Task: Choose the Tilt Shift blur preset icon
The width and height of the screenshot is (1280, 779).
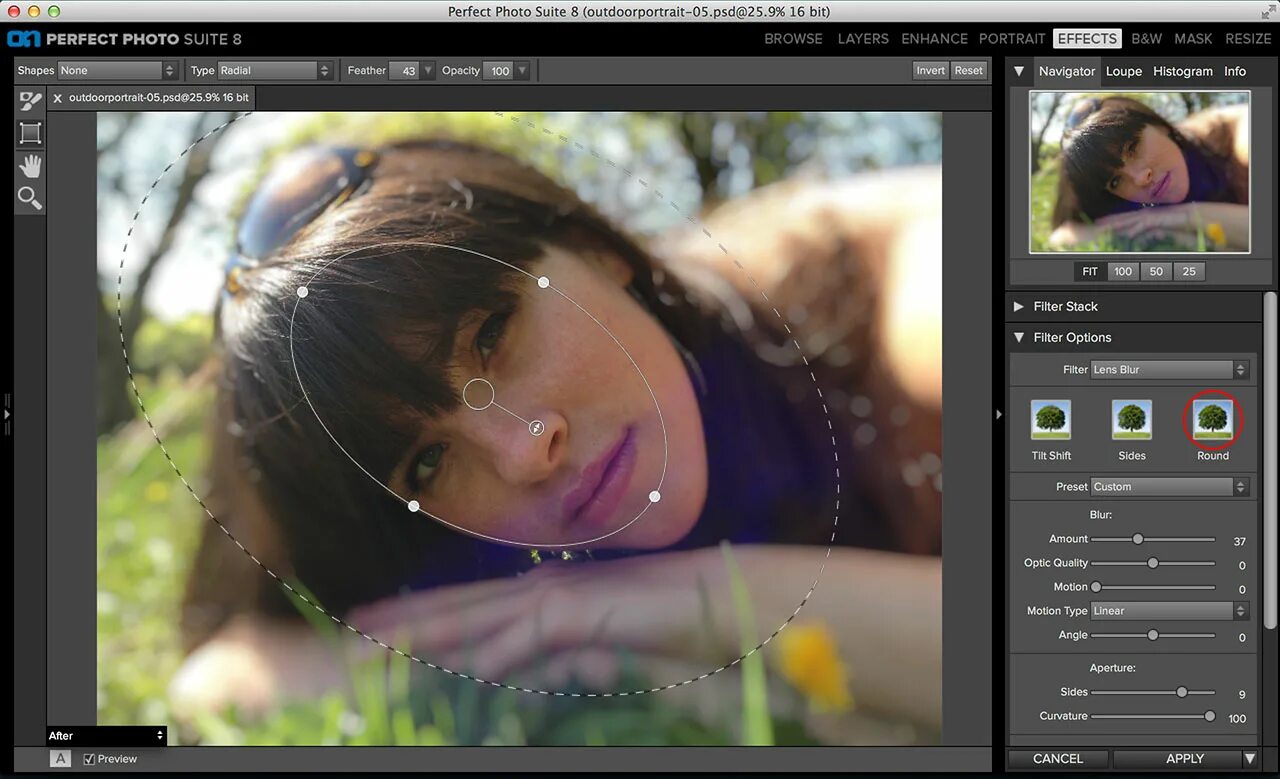Action: click(x=1051, y=420)
